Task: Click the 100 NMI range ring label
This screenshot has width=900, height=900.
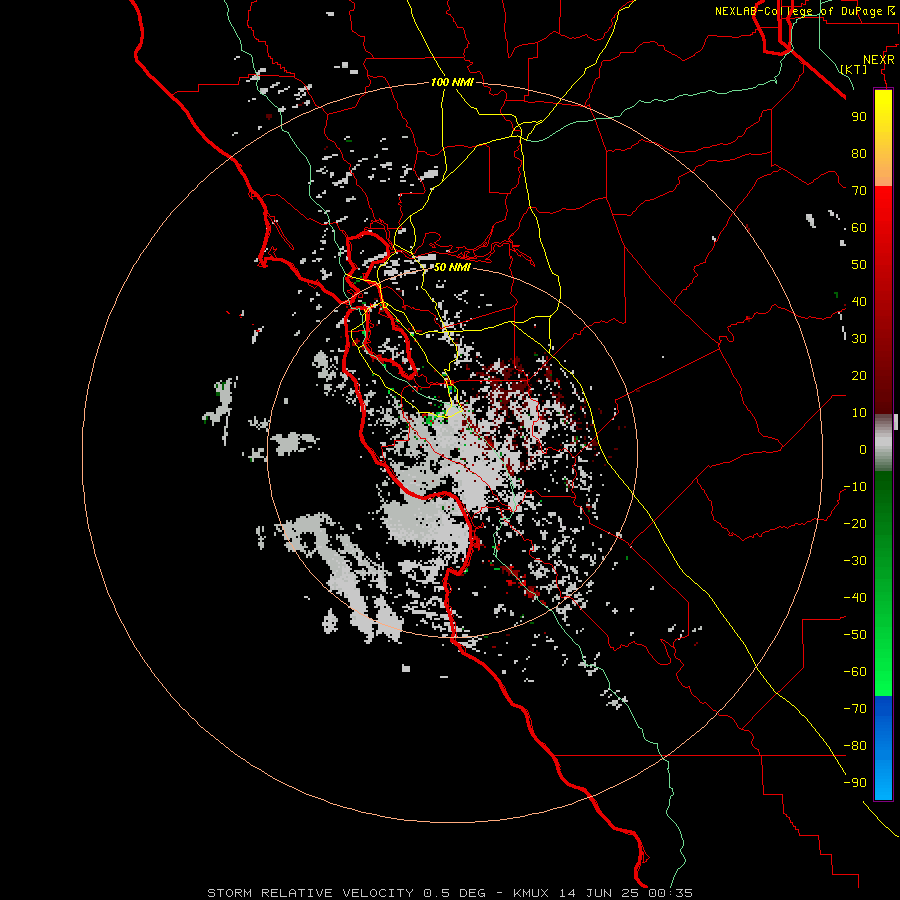Action: click(452, 82)
